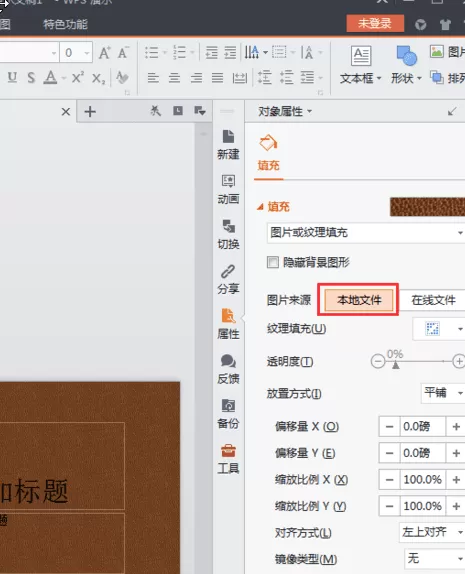Screen dimensions: 465x574
Task: Align text to the right
Action: point(196,78)
